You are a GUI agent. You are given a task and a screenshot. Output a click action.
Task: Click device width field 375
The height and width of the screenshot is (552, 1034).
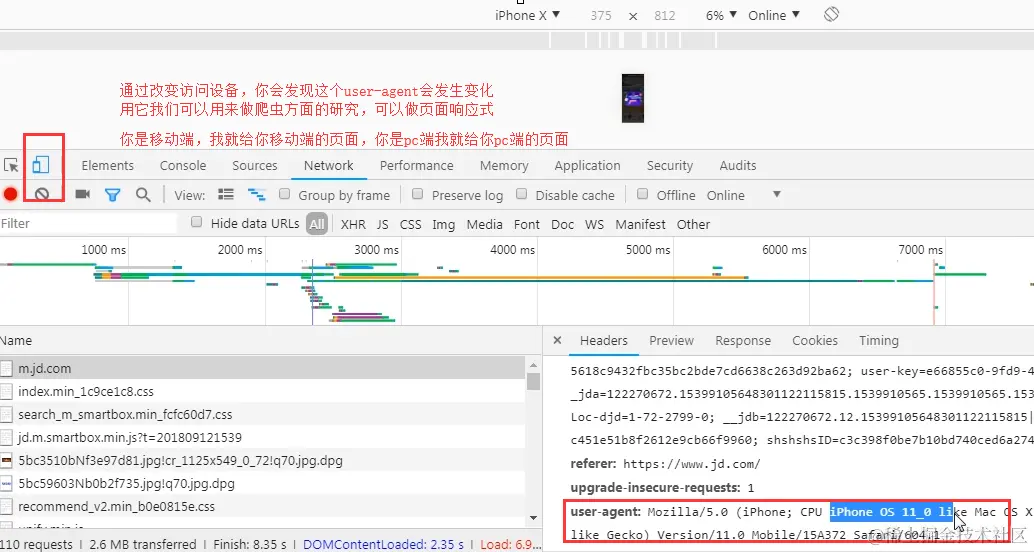(x=601, y=15)
